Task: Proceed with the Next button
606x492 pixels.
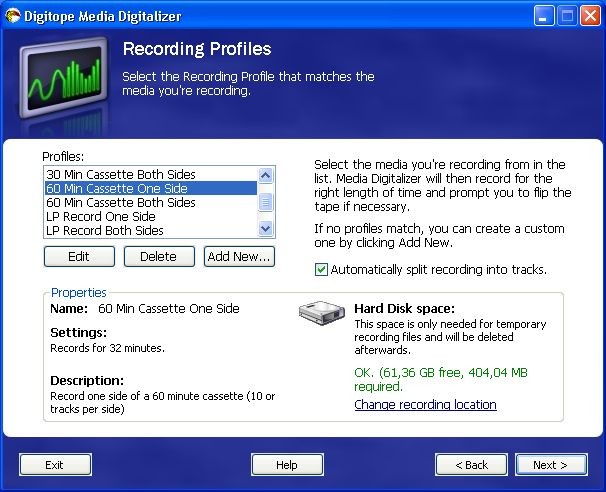Action: pyautogui.click(x=551, y=465)
